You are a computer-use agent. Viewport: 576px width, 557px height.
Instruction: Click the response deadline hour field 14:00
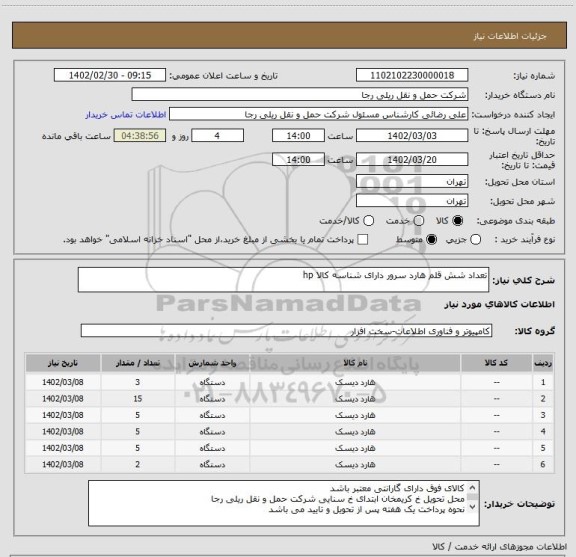pyautogui.click(x=298, y=136)
